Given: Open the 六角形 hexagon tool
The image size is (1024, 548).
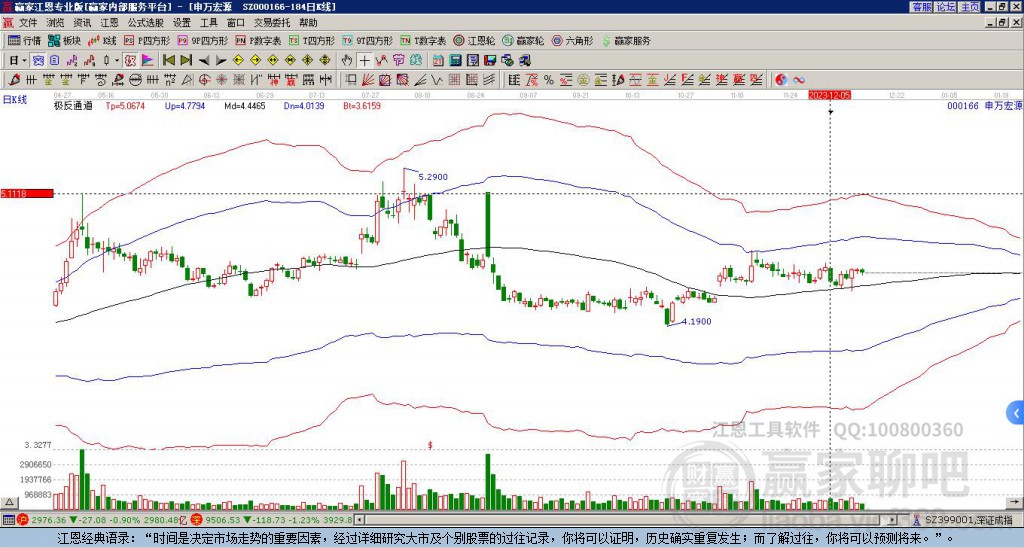Looking at the screenshot, I should pos(573,40).
